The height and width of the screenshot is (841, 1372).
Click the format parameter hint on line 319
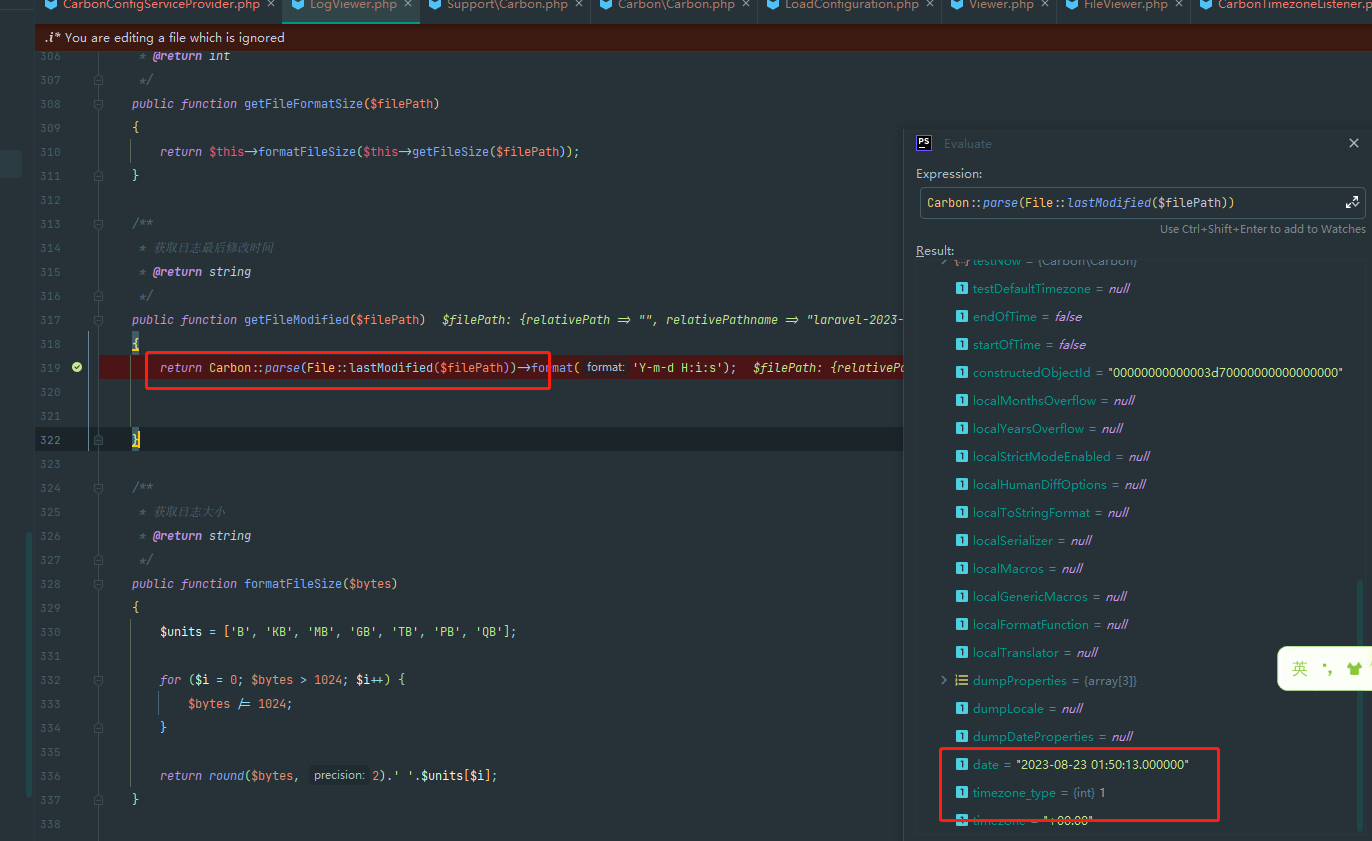pyautogui.click(x=605, y=368)
